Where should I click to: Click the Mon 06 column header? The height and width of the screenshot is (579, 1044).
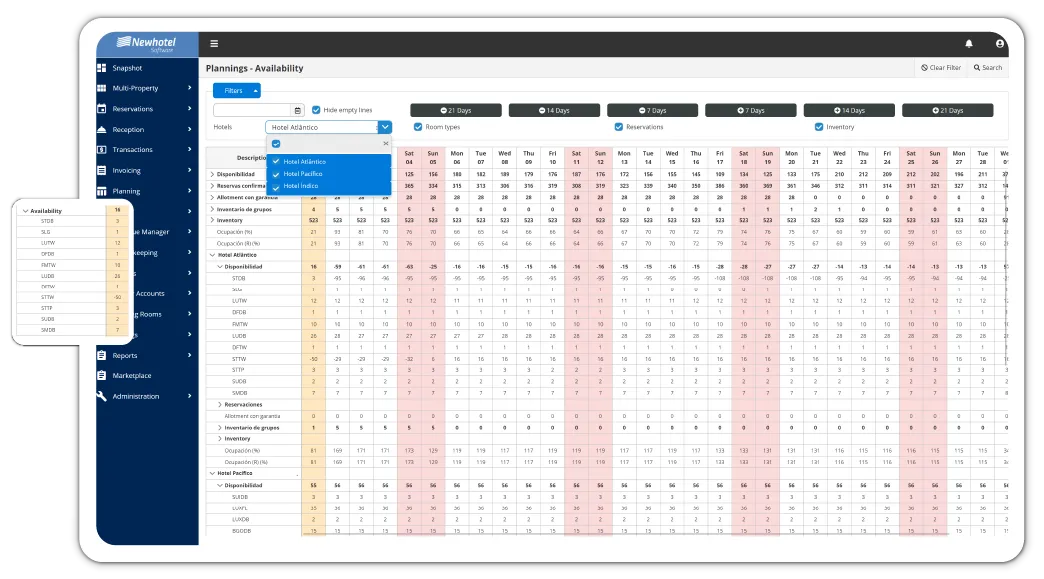(457, 158)
